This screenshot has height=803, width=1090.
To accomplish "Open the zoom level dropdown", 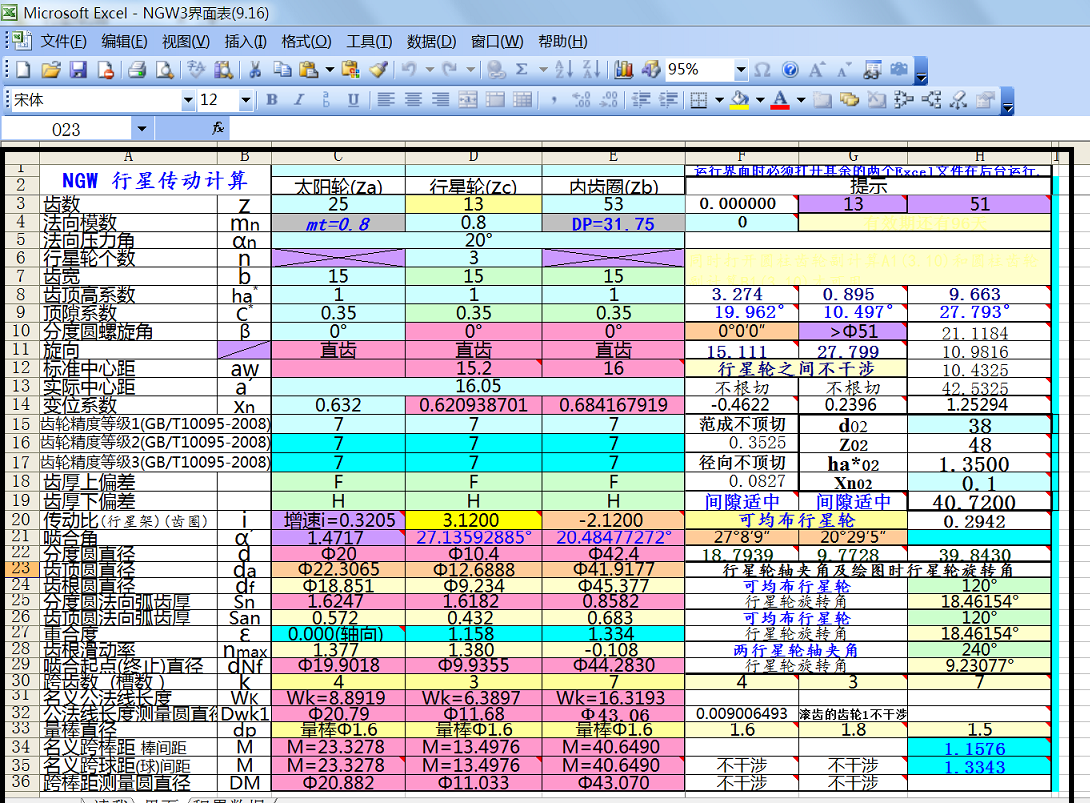I will pos(741,70).
